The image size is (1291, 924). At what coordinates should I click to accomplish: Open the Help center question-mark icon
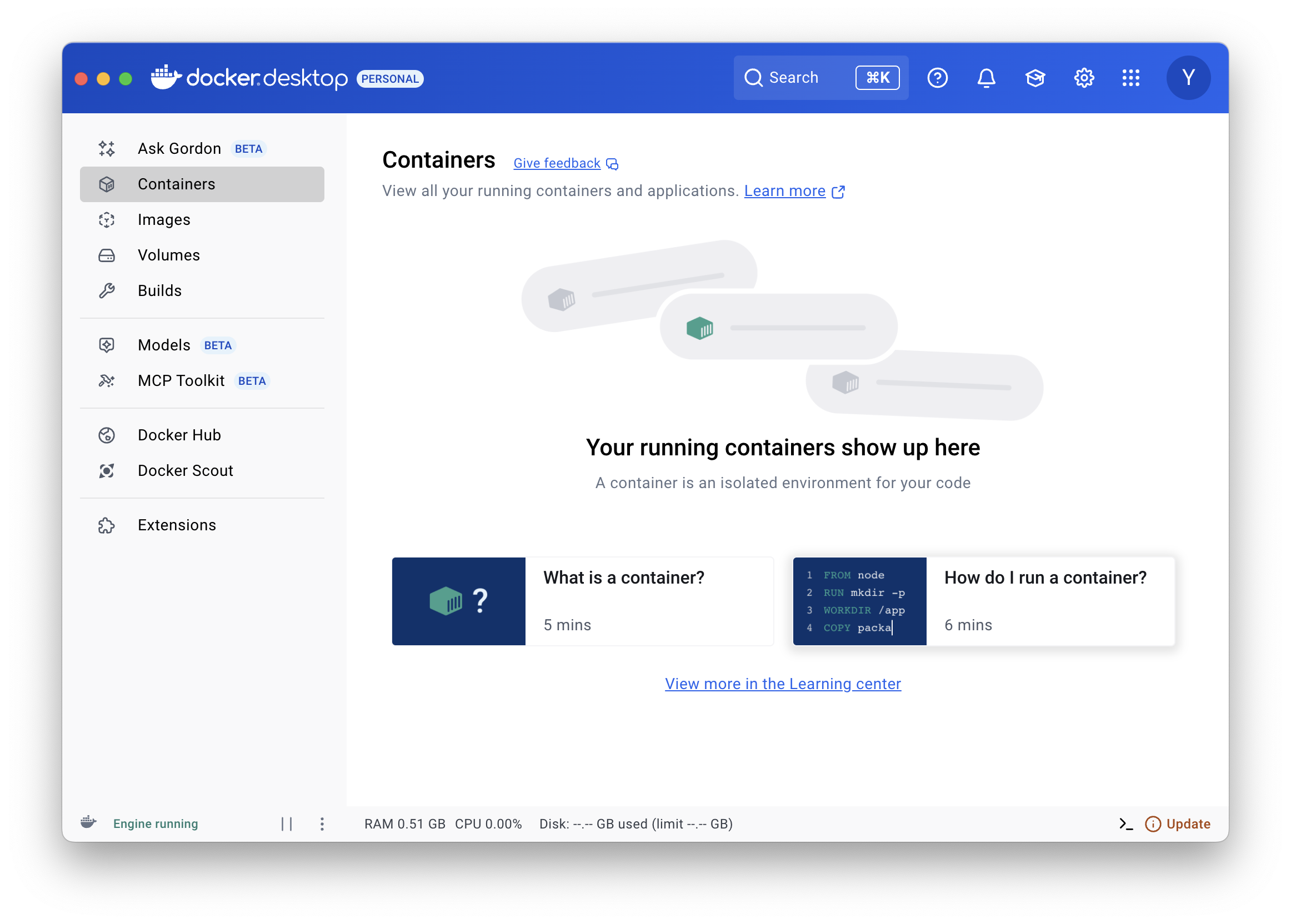point(937,77)
